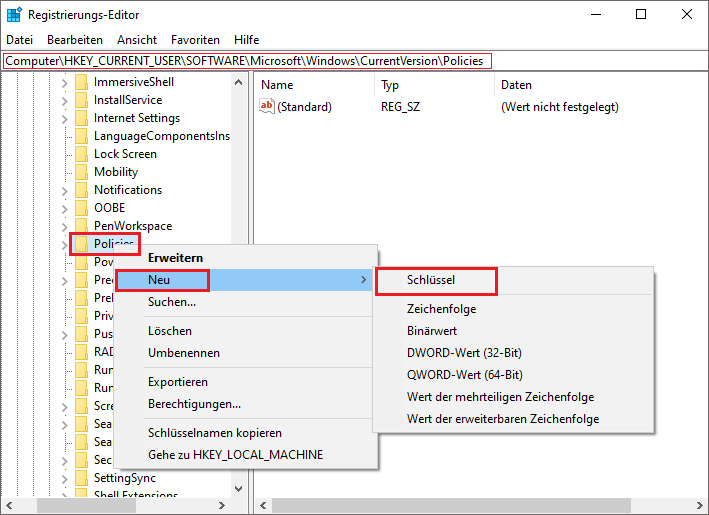Click the REG_SZ type cell
709x515 pixels.
pyautogui.click(x=400, y=107)
